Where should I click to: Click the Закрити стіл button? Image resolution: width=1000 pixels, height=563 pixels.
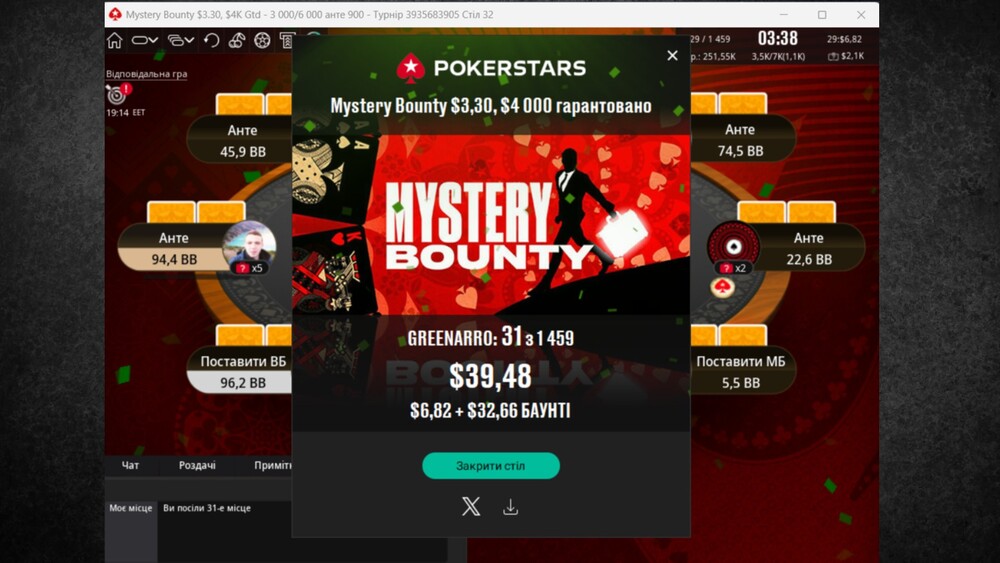click(x=490, y=465)
